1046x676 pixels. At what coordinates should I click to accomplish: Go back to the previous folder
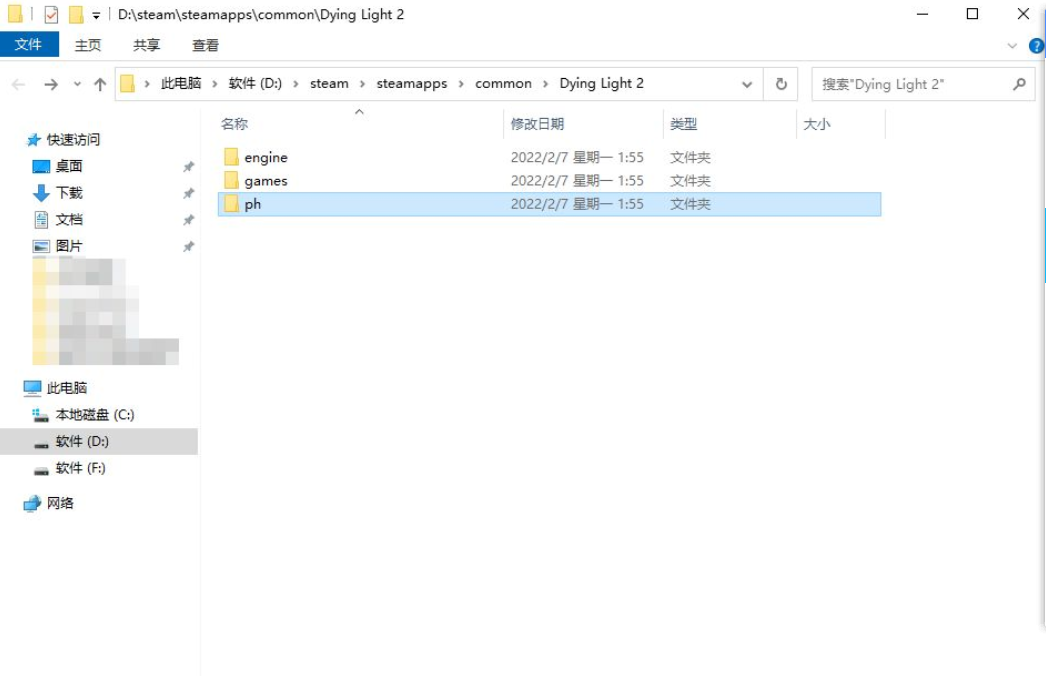point(19,84)
